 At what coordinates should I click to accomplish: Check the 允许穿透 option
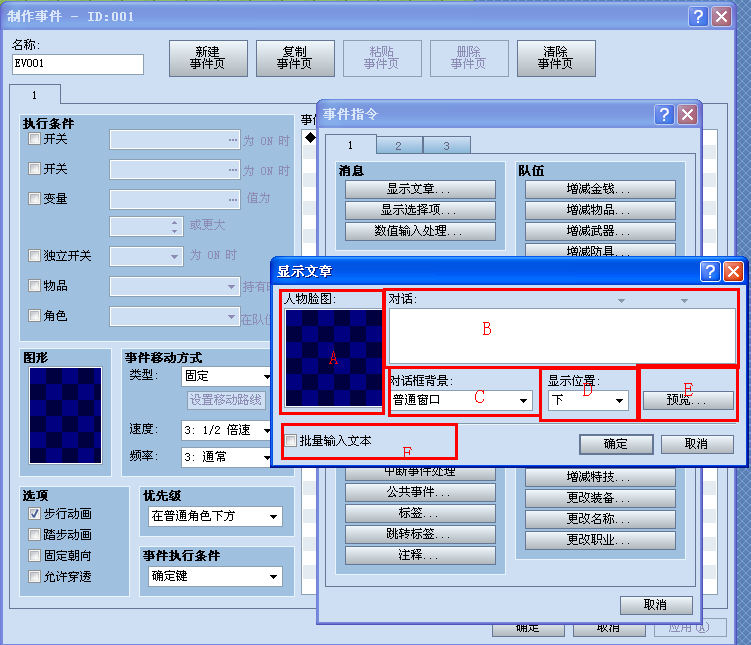[34, 577]
